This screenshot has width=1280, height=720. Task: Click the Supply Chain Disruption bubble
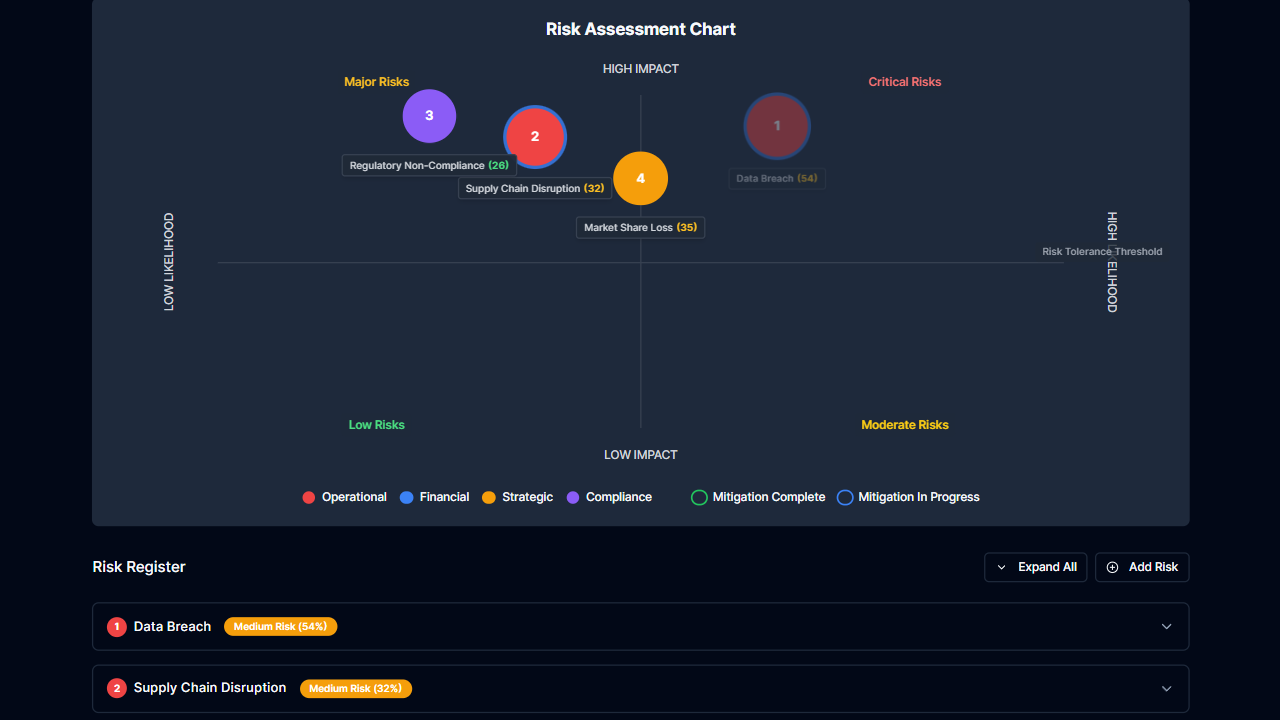[x=535, y=136]
